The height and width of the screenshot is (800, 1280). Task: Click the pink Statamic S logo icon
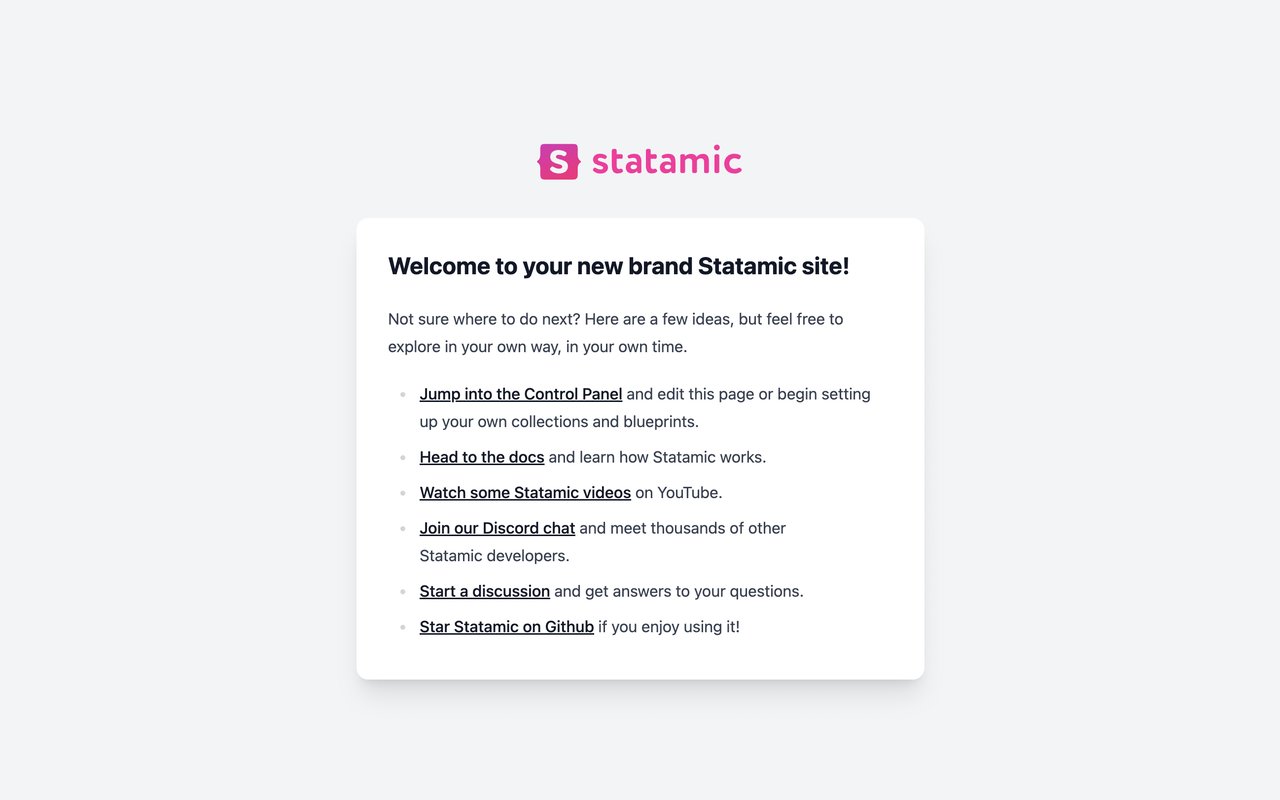pos(559,161)
